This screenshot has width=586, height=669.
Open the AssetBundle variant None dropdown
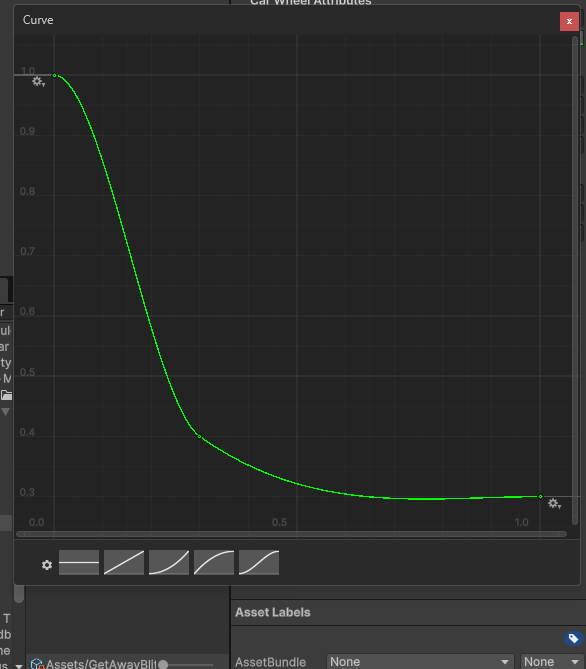(551, 662)
